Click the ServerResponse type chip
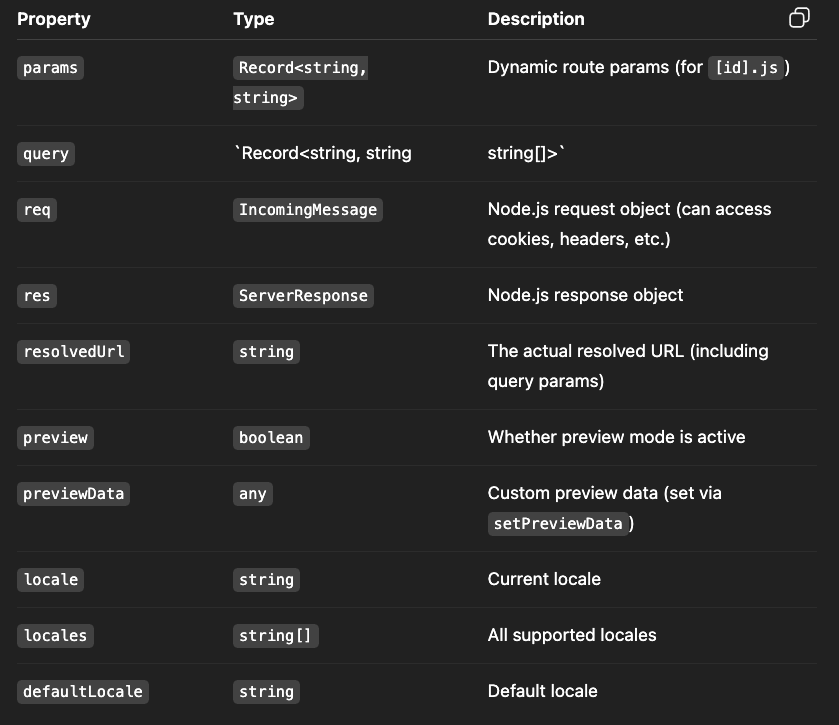Viewport: 839px width, 725px height. [x=302, y=295]
